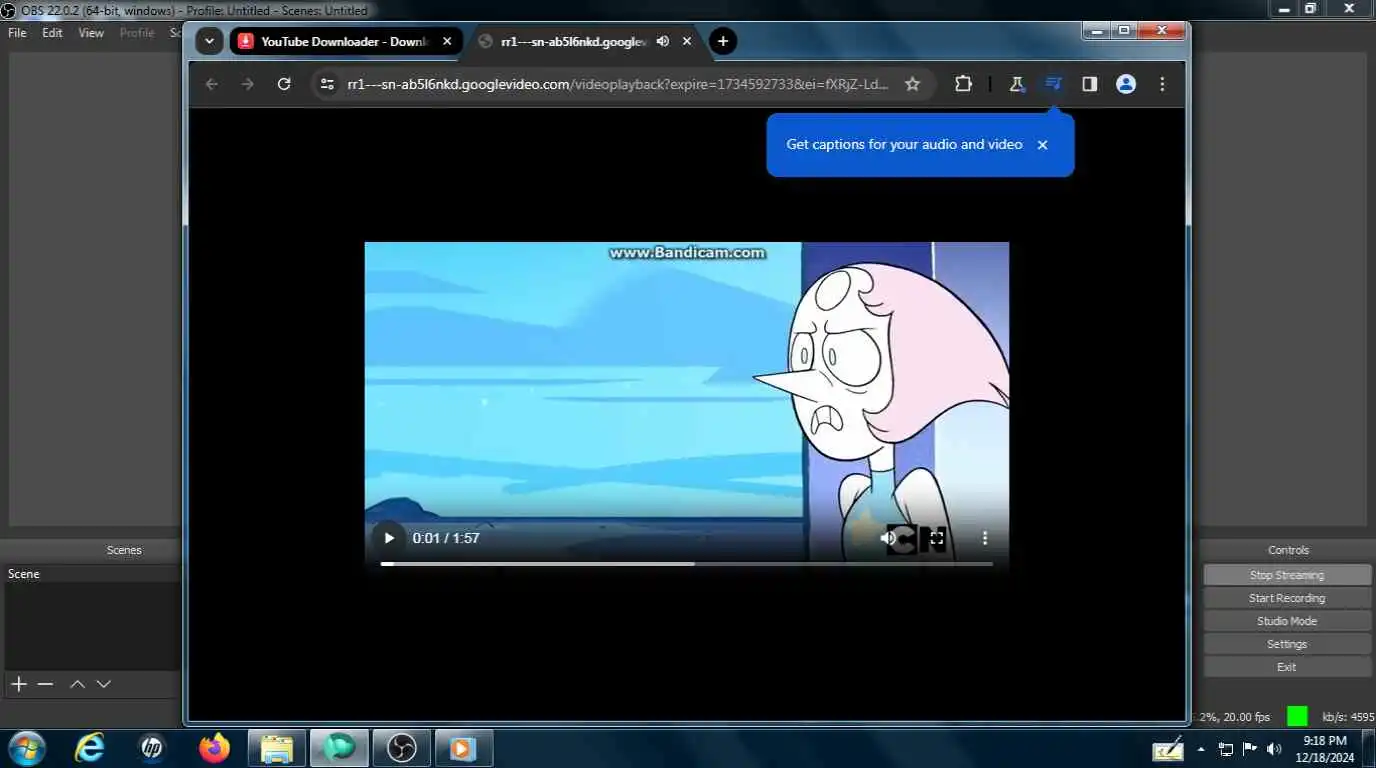Screen dimensions: 1376x768
Task: Open media player taskbar icon
Action: click(x=462, y=747)
